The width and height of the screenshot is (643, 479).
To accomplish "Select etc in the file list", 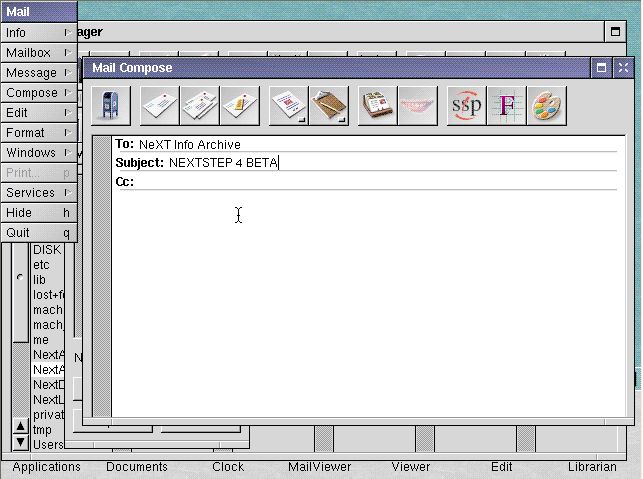I will [48, 265].
